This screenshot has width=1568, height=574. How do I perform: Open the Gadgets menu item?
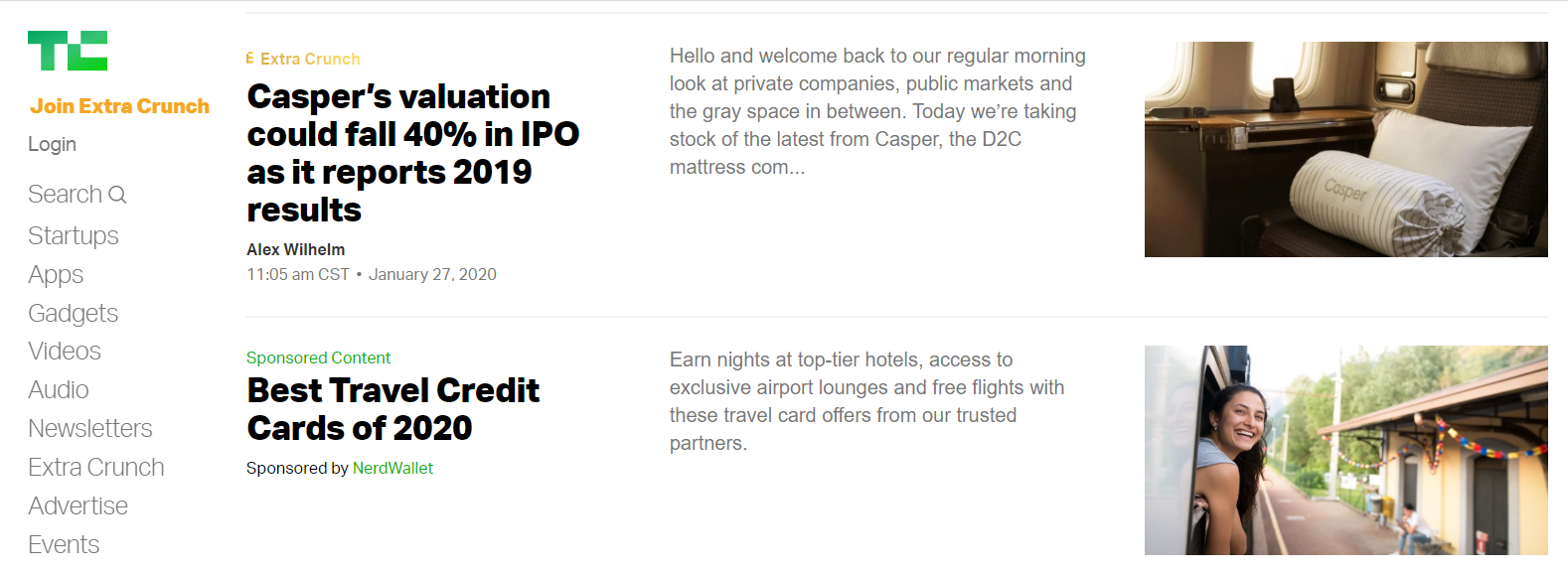(x=73, y=313)
